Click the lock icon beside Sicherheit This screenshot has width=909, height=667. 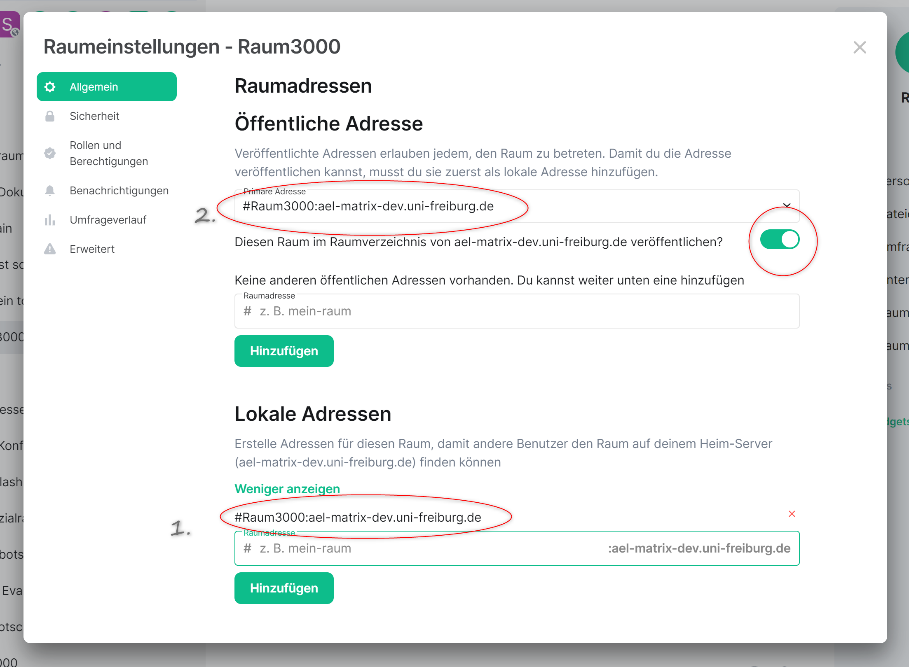(50, 116)
